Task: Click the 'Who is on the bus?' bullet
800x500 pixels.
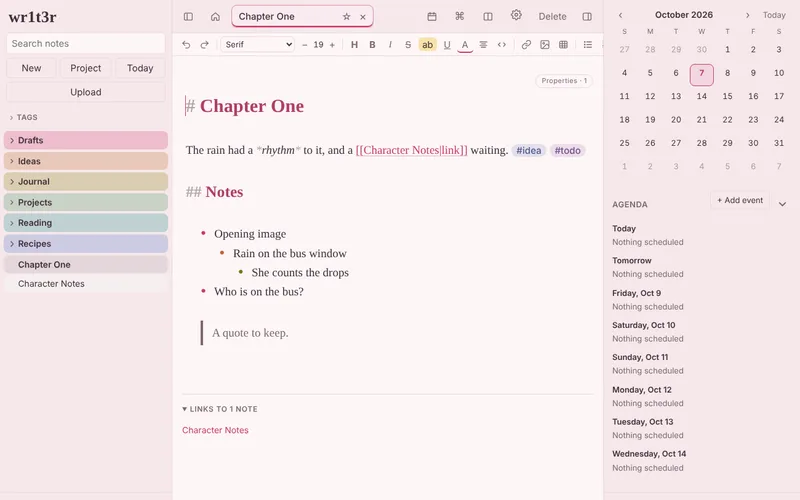Action: click(x=259, y=292)
